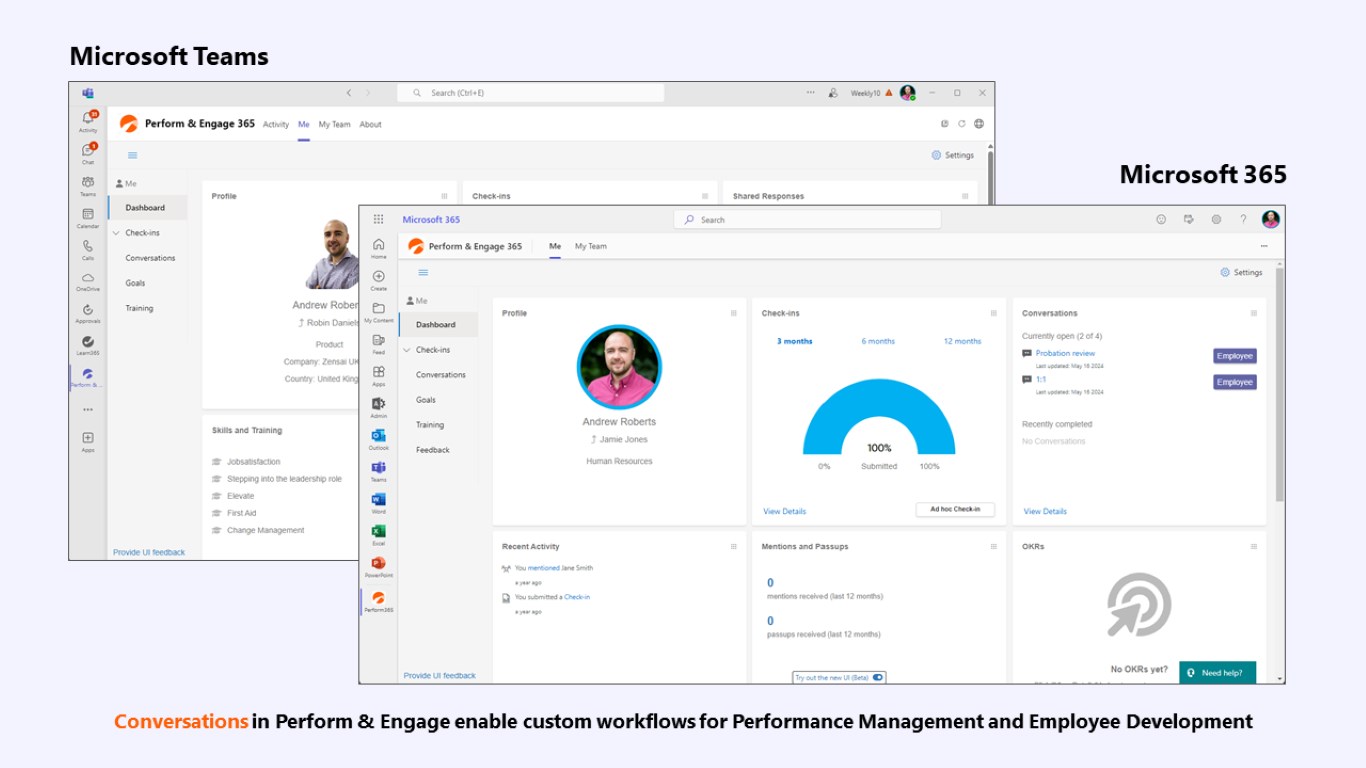Open Approvals in the Teams left rail
Screen dimensions: 1366x768
[x=88, y=313]
